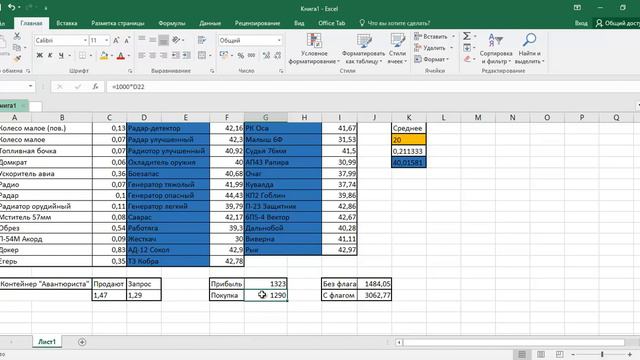Click the Office Tab ribbon tab
The width and height of the screenshot is (640, 360).
331,23
